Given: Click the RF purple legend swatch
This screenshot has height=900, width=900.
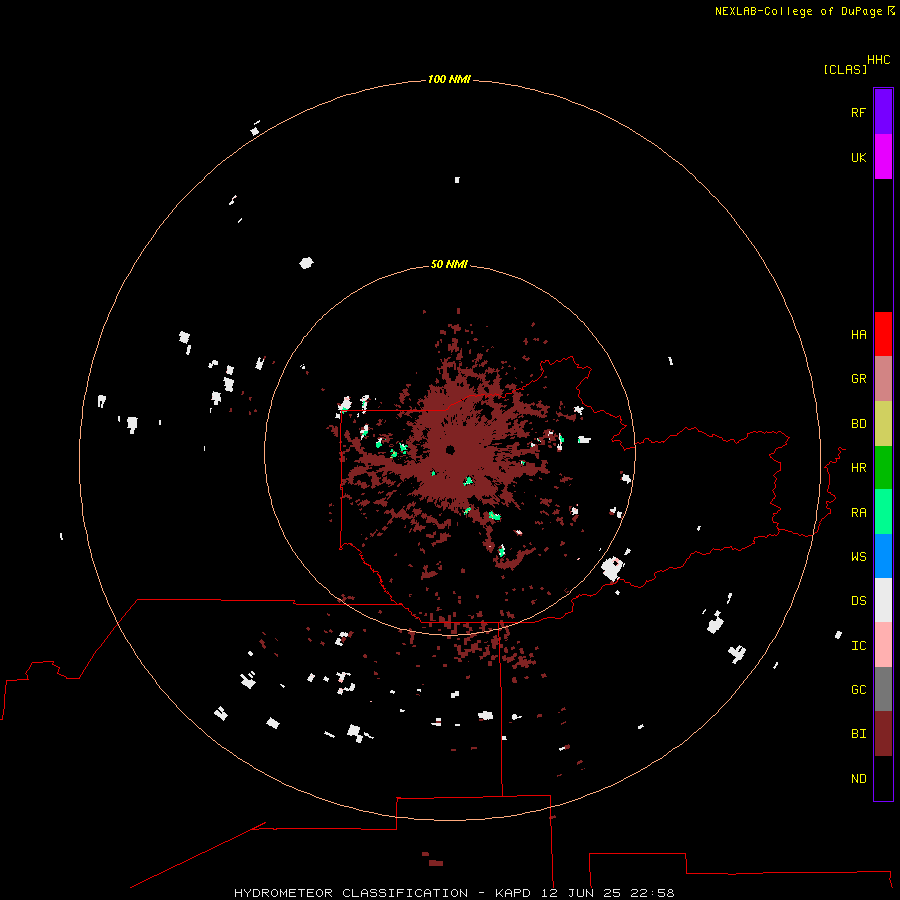Looking at the screenshot, I should [x=883, y=112].
